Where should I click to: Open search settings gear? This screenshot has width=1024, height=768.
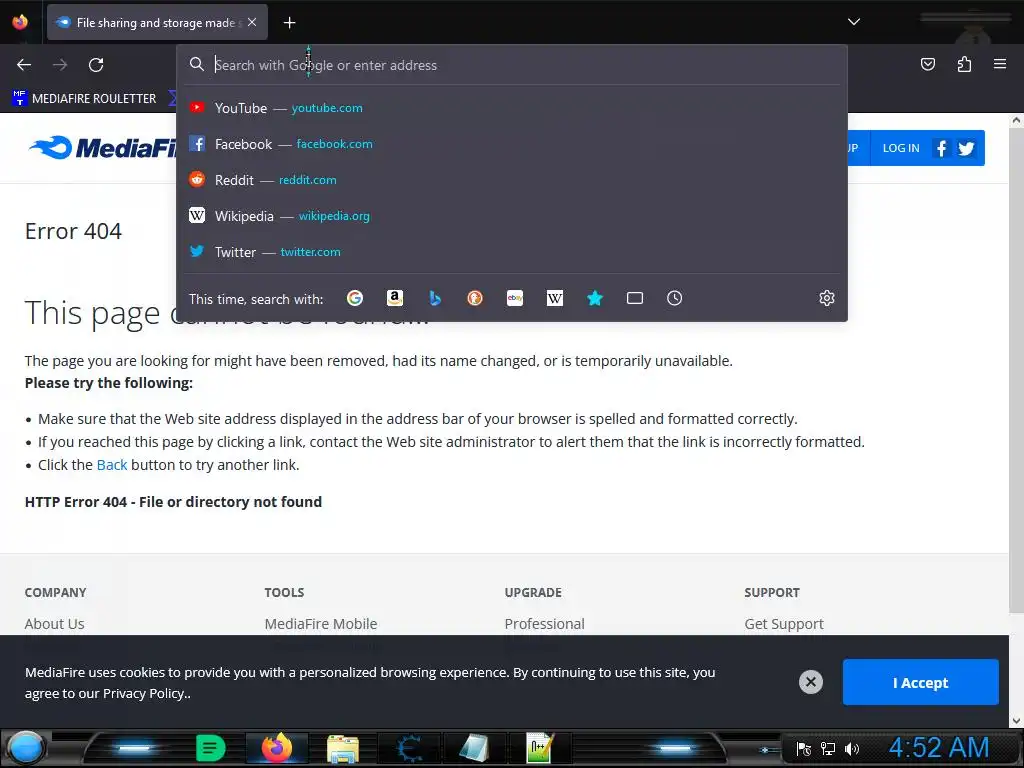[x=827, y=298]
